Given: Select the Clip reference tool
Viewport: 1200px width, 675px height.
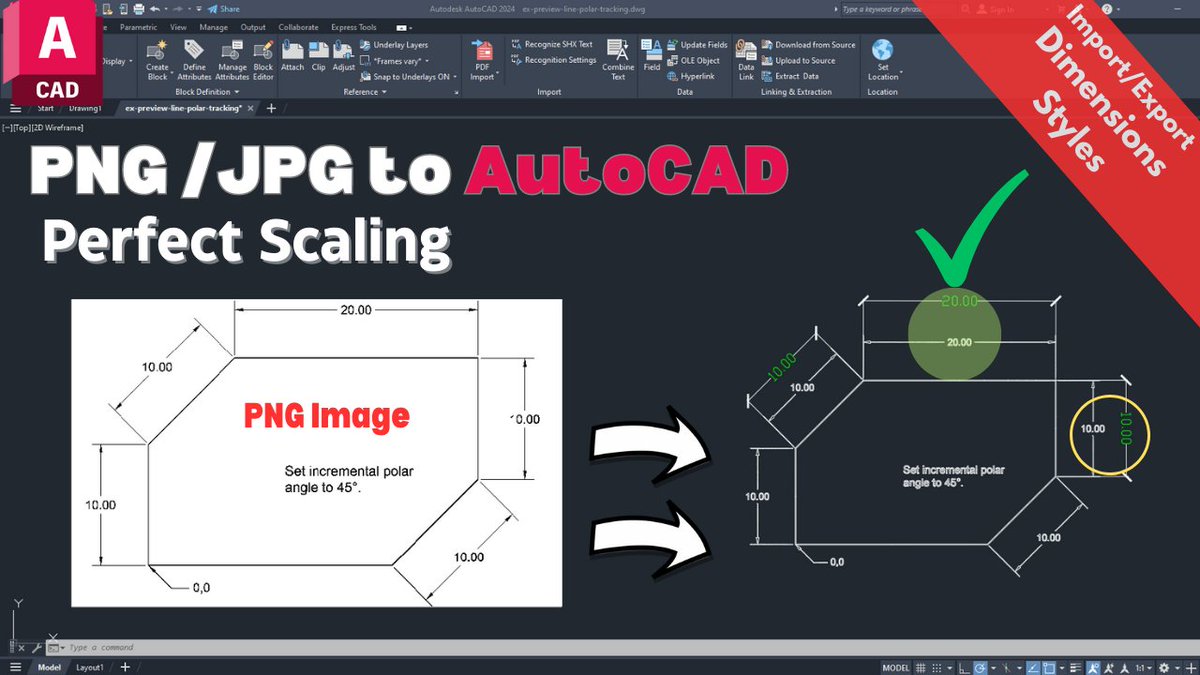Looking at the screenshot, I should [318, 55].
